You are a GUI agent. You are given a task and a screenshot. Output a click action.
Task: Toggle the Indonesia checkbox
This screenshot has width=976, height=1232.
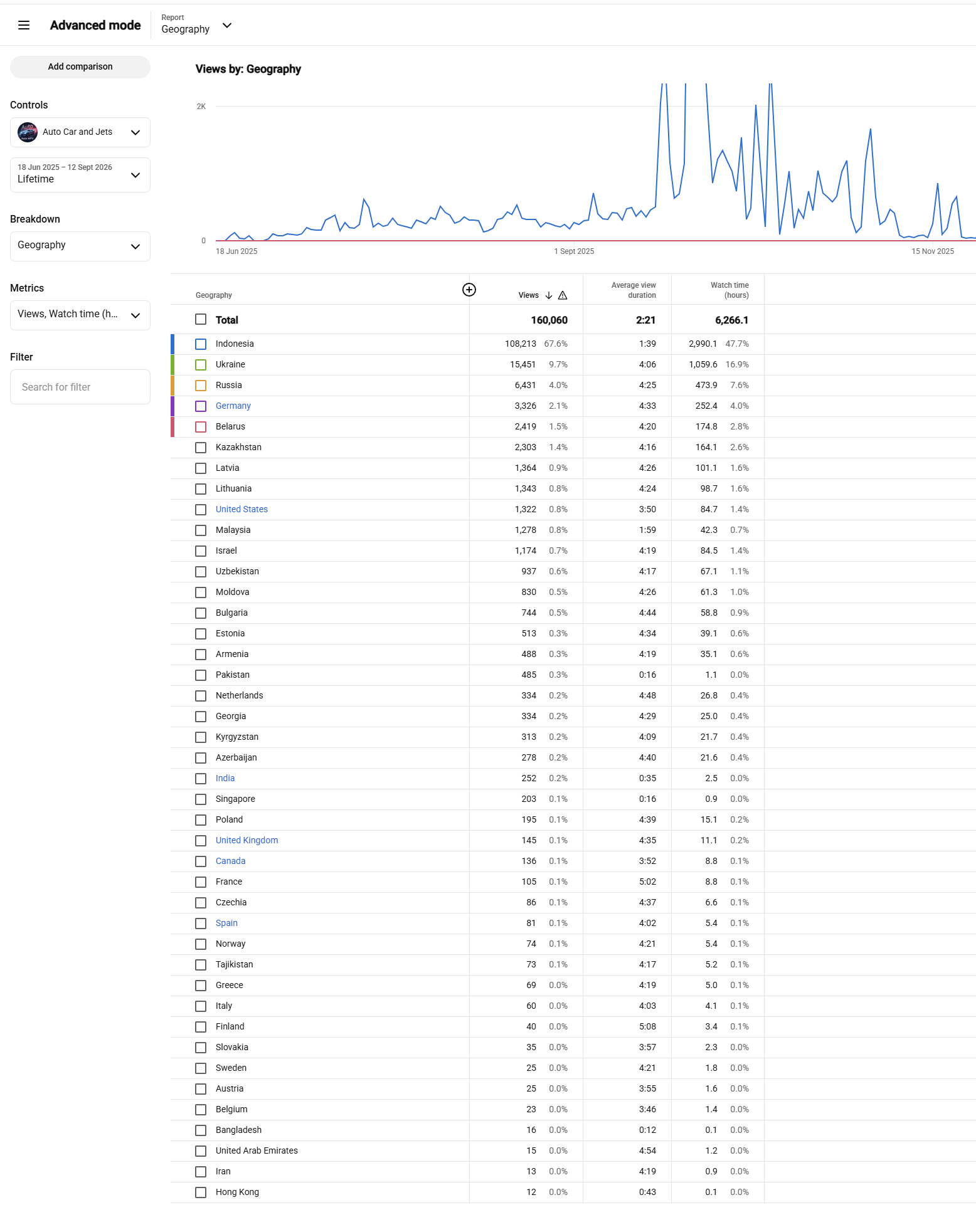click(x=201, y=344)
